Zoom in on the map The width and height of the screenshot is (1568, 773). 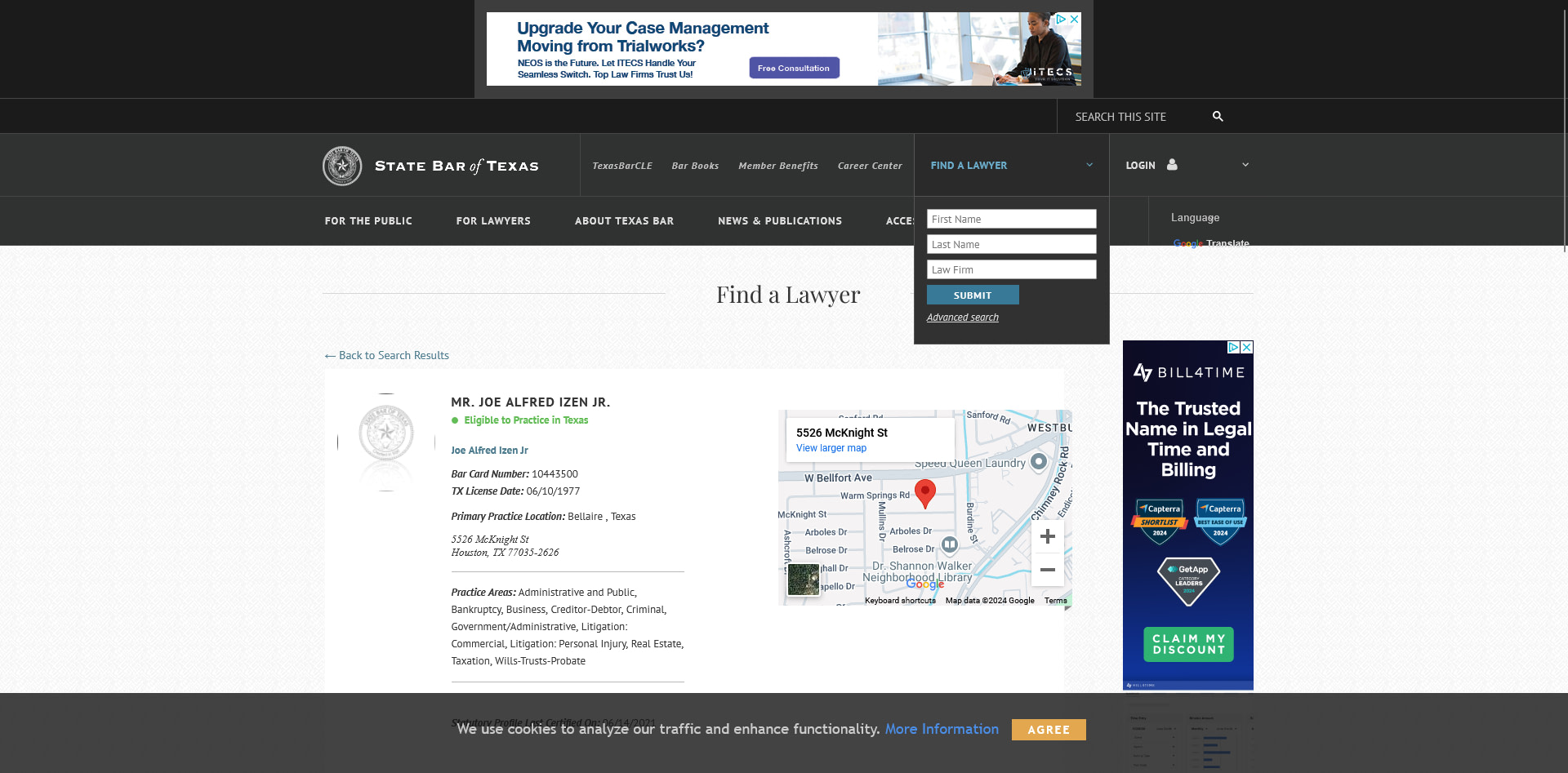click(x=1048, y=536)
